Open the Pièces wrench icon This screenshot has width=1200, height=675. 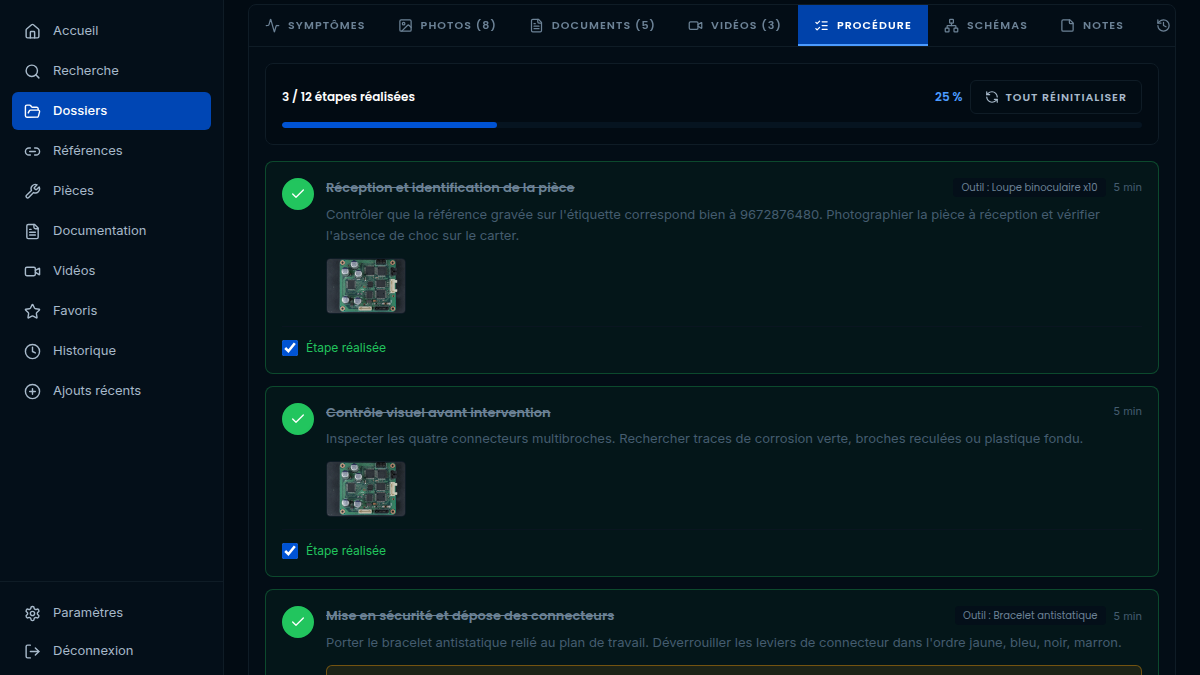pyautogui.click(x=33, y=191)
